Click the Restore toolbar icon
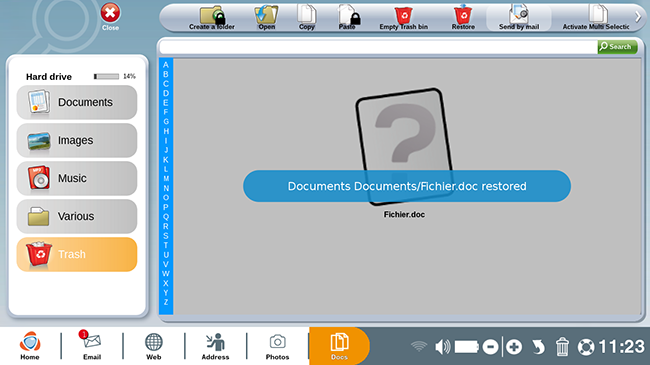 tap(463, 18)
